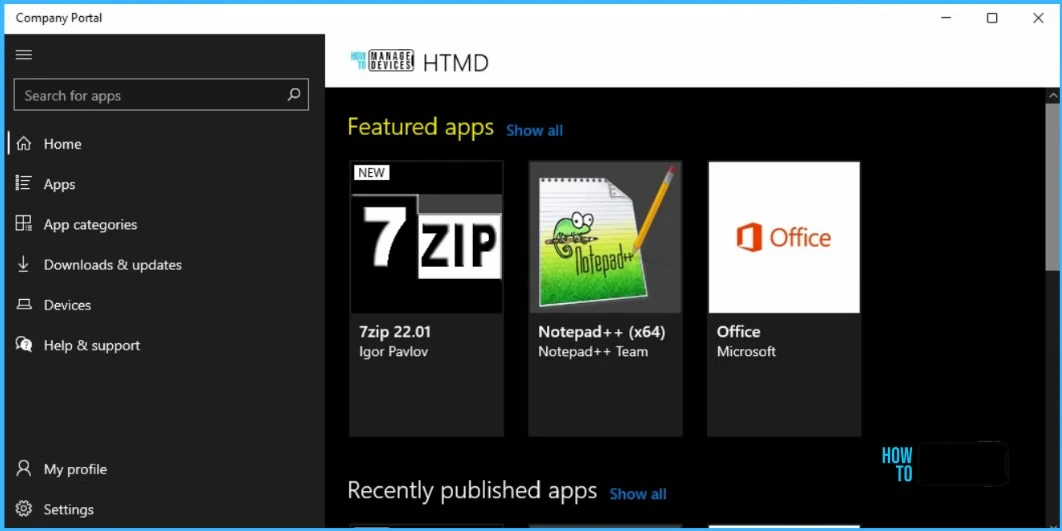Open the Devices page
1062x531 pixels.
163,305
